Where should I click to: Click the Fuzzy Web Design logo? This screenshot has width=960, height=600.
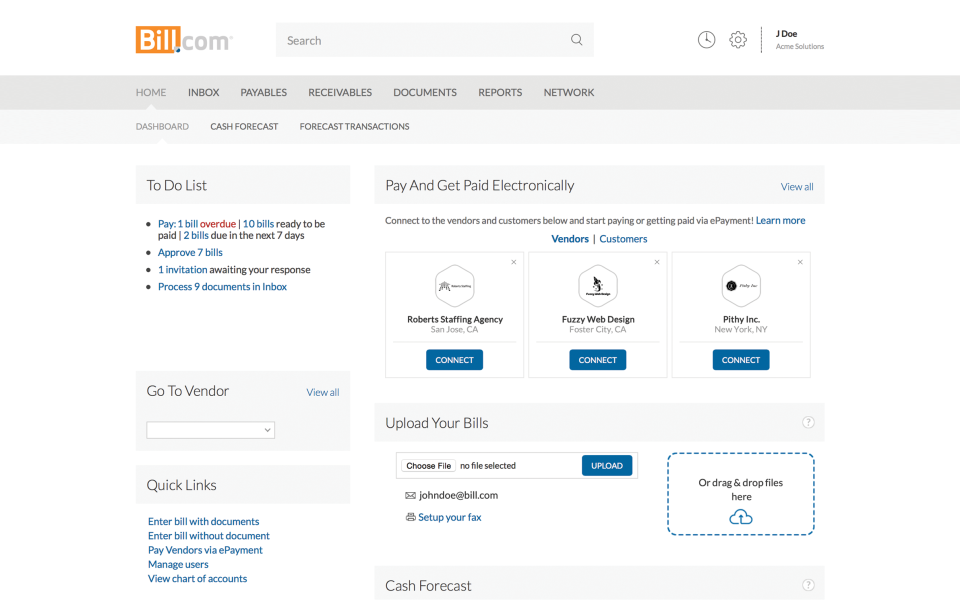point(597,286)
